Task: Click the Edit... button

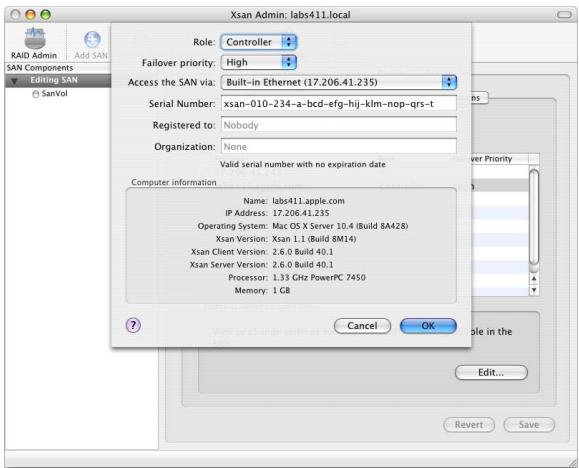Action: [491, 372]
